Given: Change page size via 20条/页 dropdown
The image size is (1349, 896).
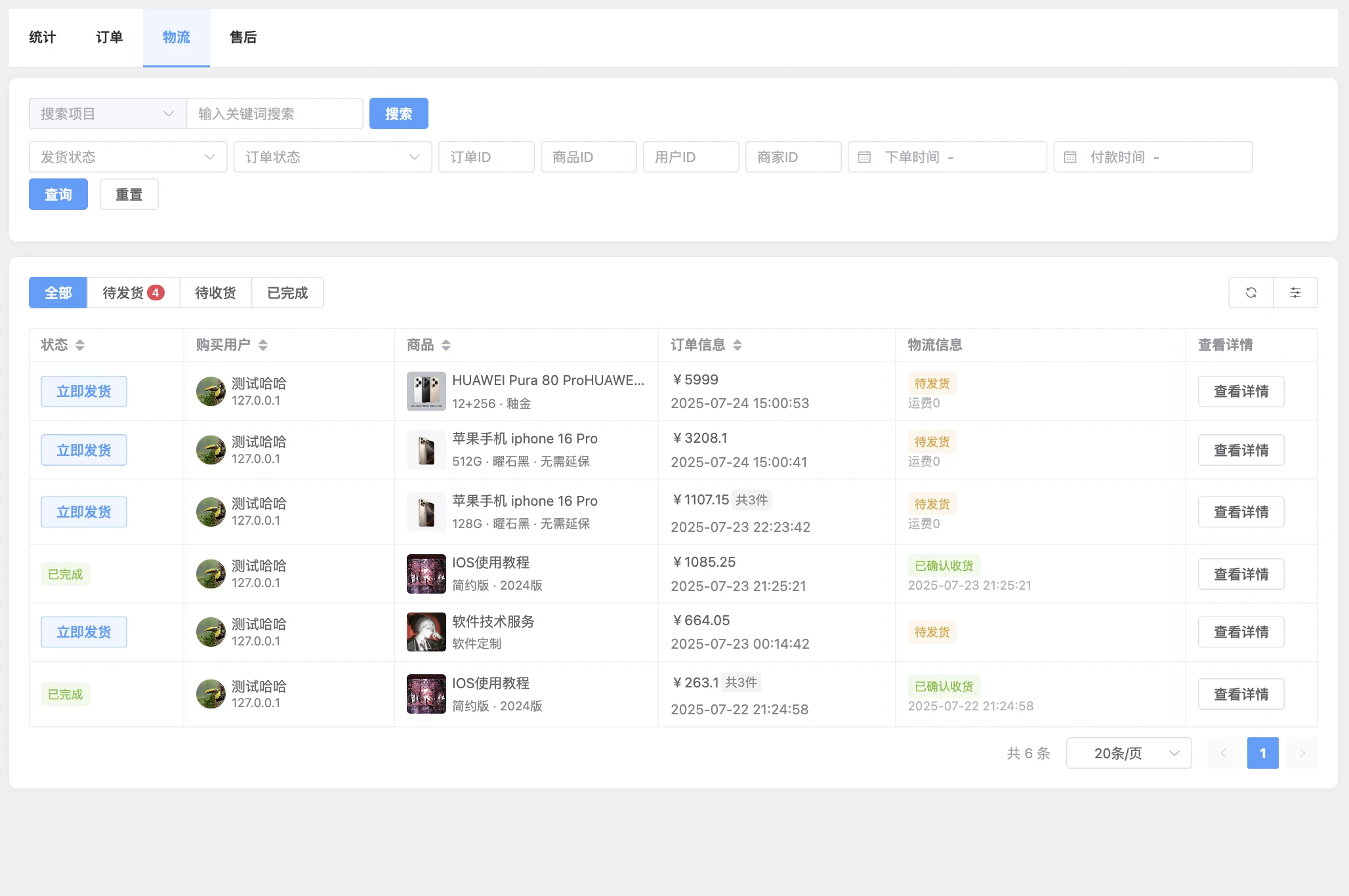Looking at the screenshot, I should pyautogui.click(x=1128, y=753).
